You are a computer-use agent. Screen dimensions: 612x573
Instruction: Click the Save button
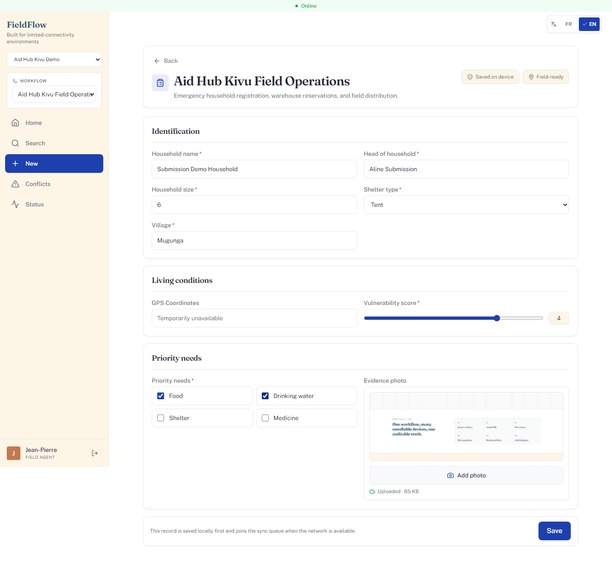coord(554,531)
